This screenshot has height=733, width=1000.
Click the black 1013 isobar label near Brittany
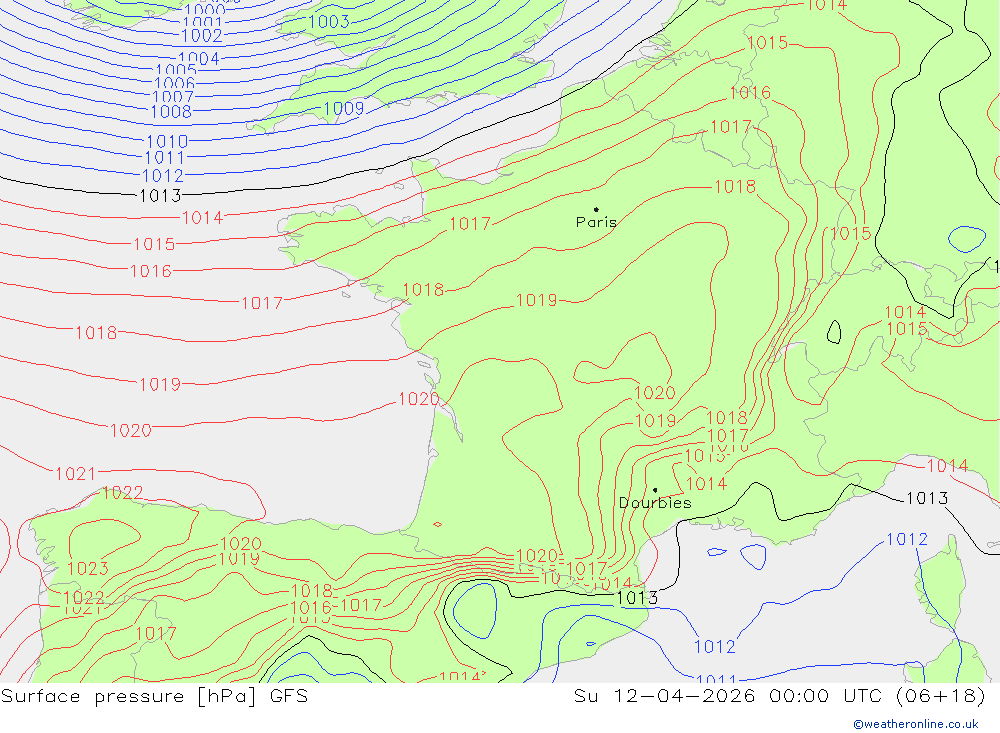click(x=160, y=195)
